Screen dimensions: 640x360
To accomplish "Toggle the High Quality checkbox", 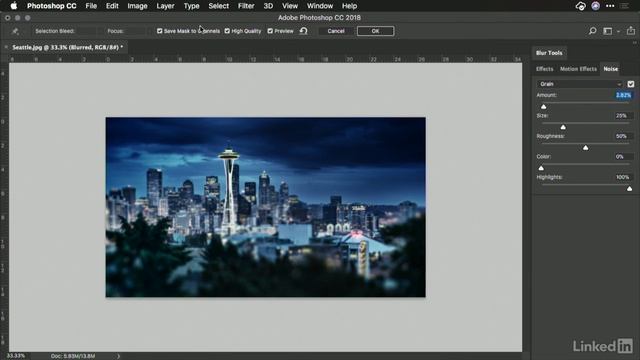I will point(227,31).
